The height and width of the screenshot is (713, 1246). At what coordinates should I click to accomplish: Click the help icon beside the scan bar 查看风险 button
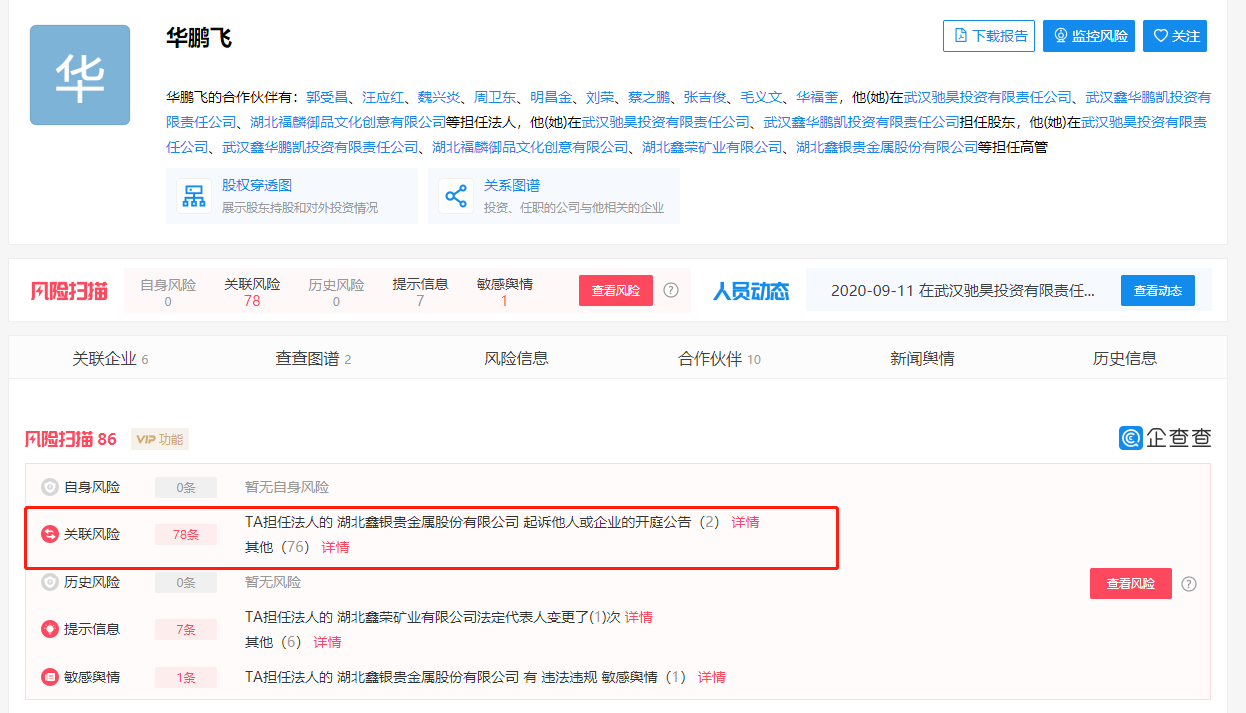[x=671, y=291]
